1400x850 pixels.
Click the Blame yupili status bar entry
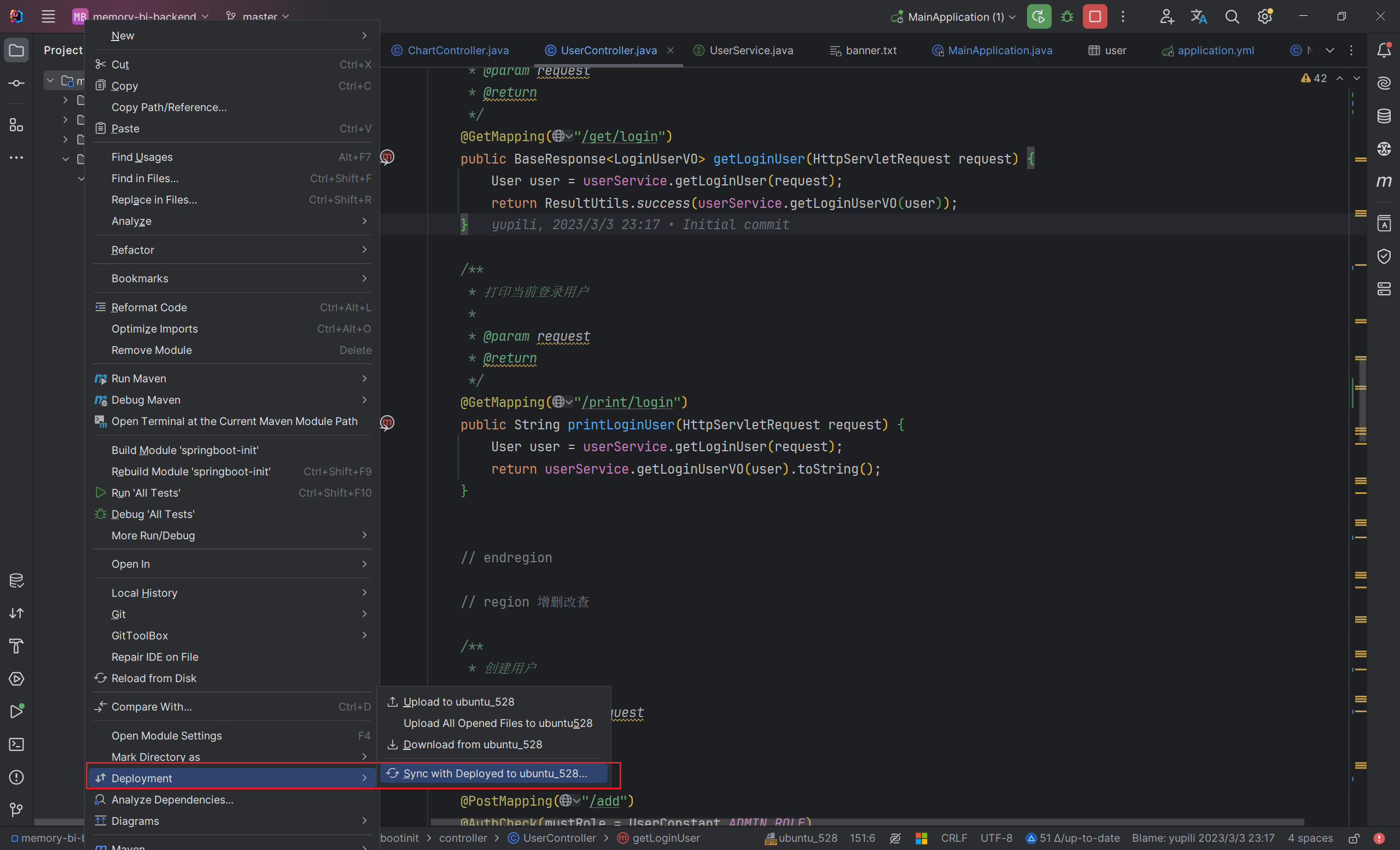1203,838
